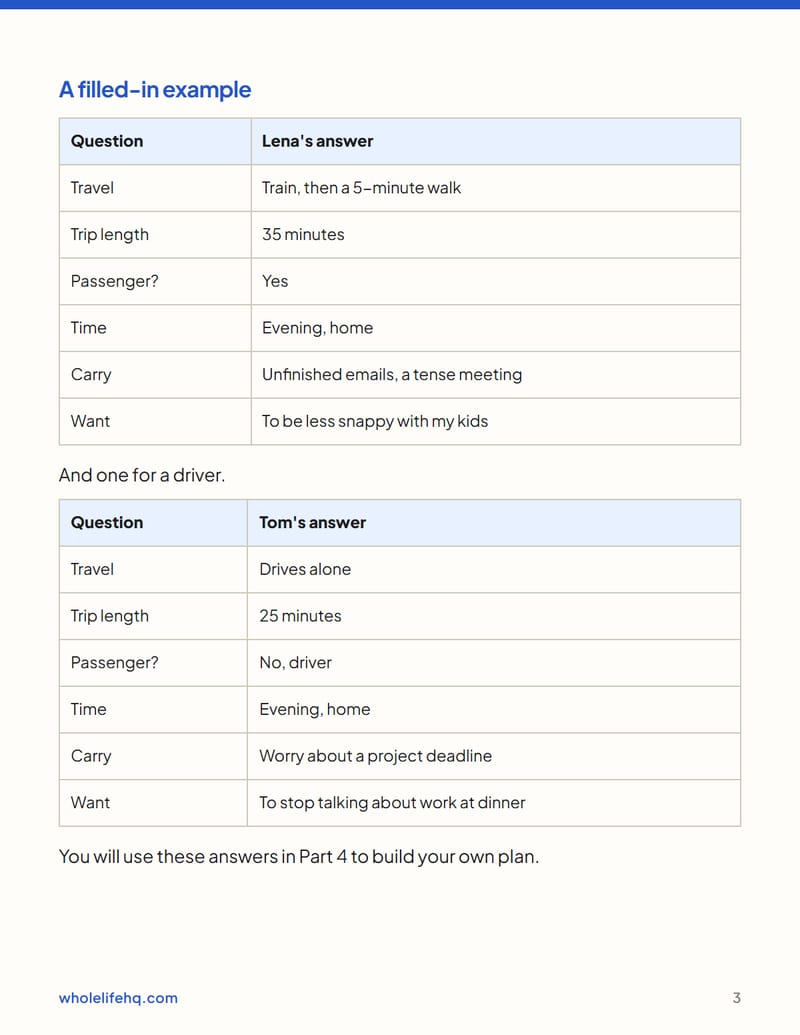Select 'To stop talking about work at dinner'
The width and height of the screenshot is (800, 1035).
tap(392, 803)
